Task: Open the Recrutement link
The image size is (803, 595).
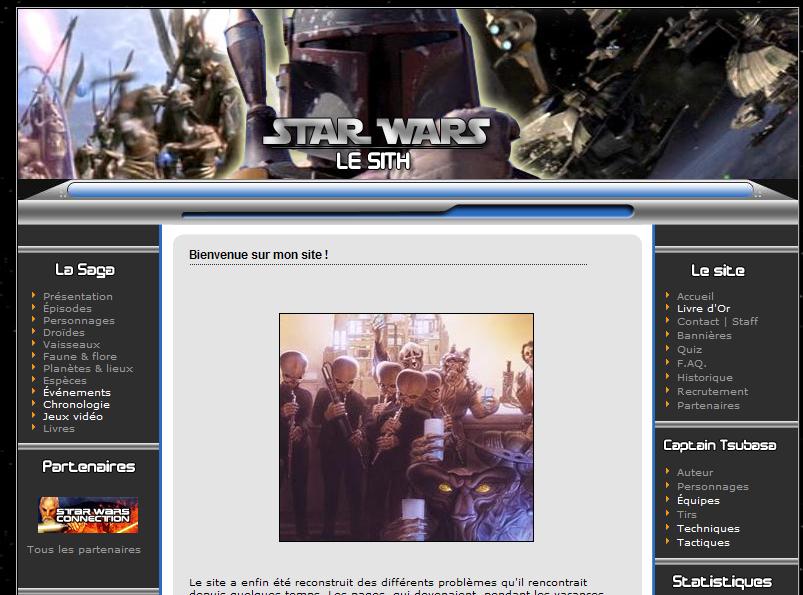Action: point(712,392)
